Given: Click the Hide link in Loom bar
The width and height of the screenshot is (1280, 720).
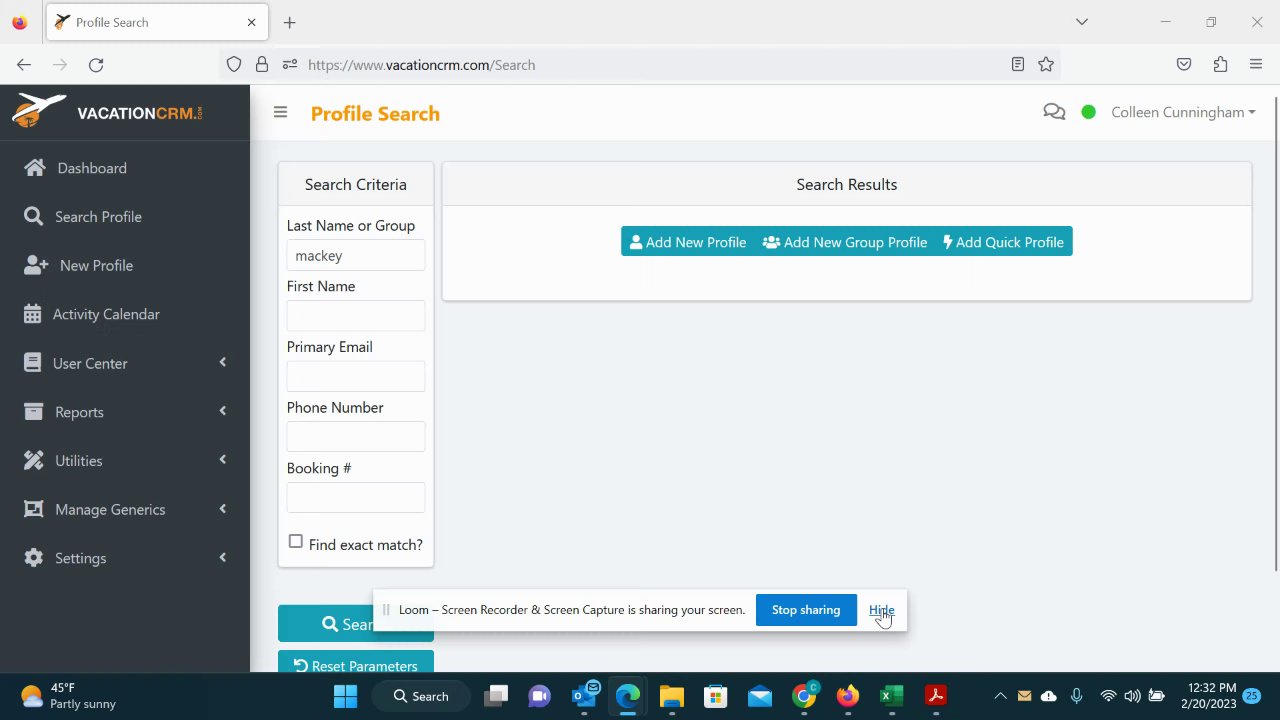Looking at the screenshot, I should (x=881, y=610).
